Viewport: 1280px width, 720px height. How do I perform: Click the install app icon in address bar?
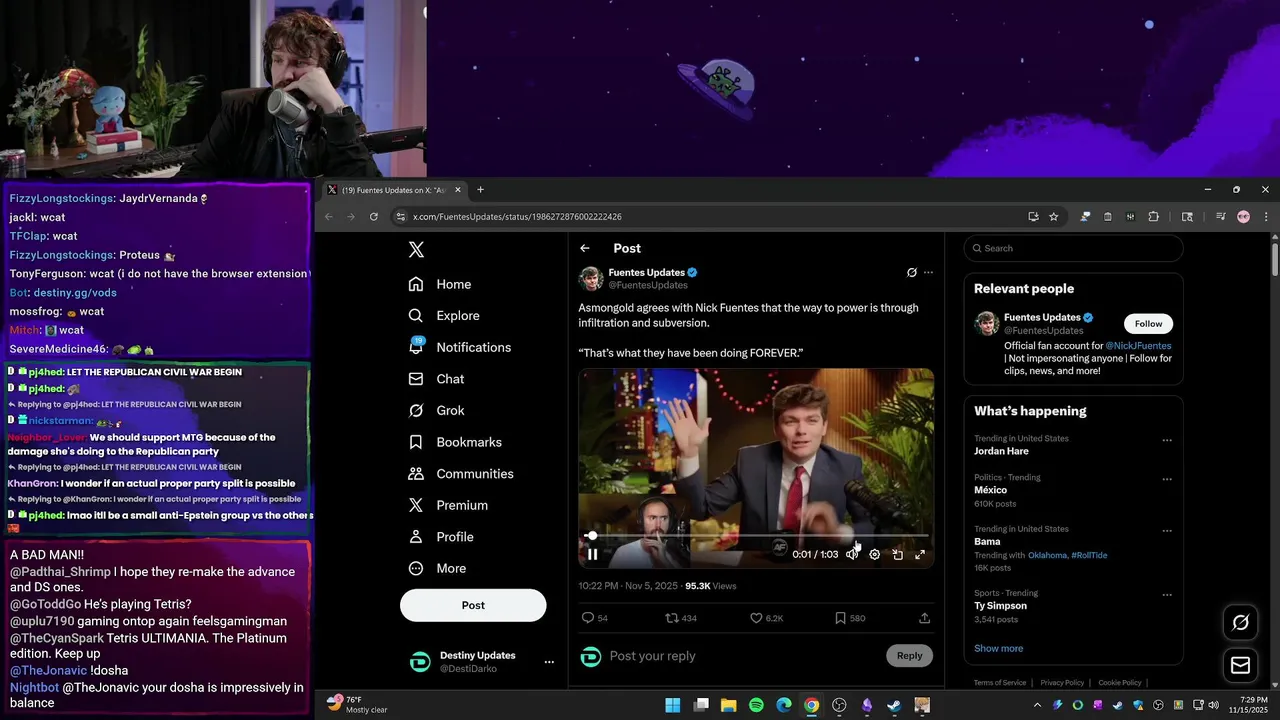coord(1033,217)
